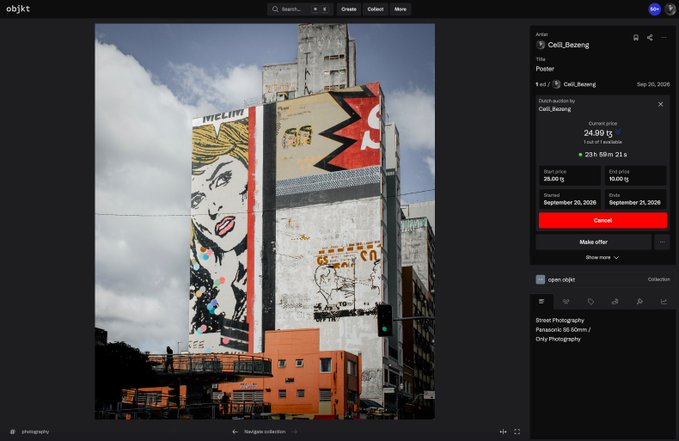
Task: Click the 1 out of 1 available text
Action: coord(602,142)
